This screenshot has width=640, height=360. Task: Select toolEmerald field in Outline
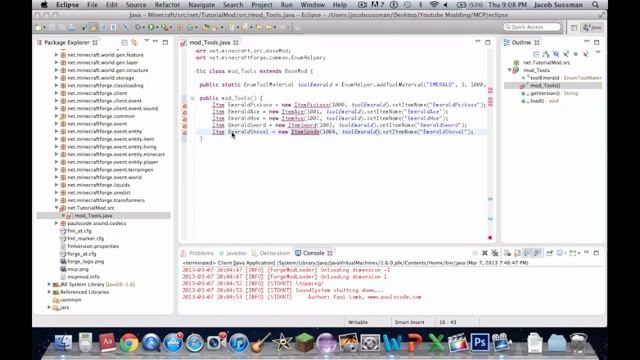point(544,78)
